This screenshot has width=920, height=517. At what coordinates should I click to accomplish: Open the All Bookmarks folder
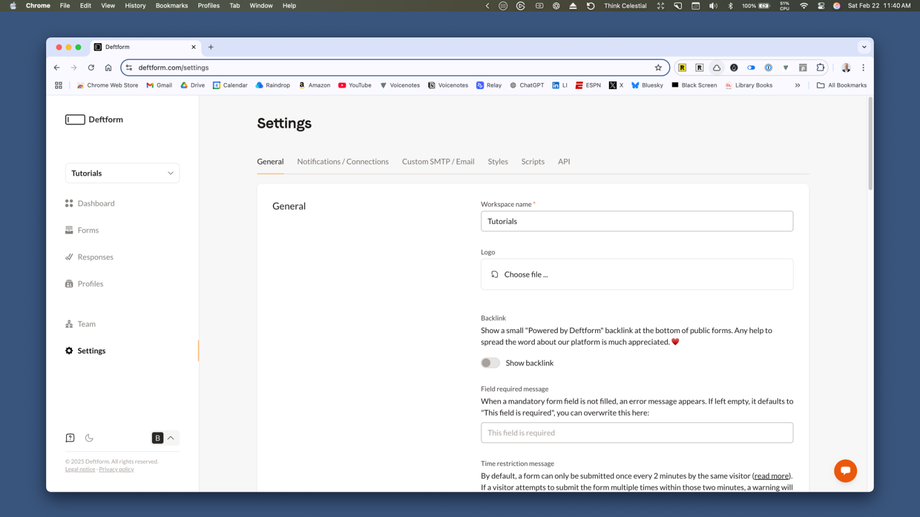[x=841, y=85]
